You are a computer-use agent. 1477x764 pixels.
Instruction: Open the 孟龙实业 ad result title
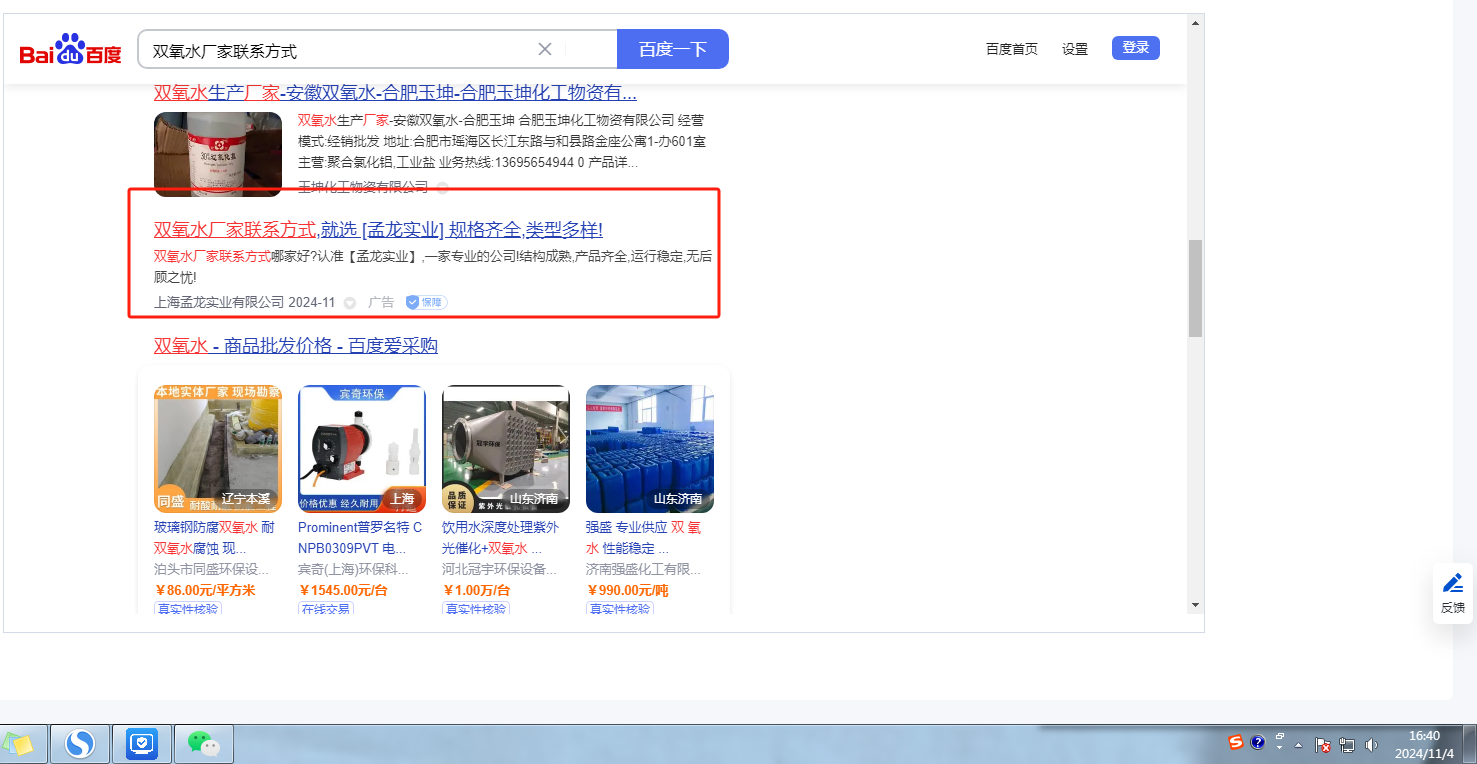[x=378, y=230]
